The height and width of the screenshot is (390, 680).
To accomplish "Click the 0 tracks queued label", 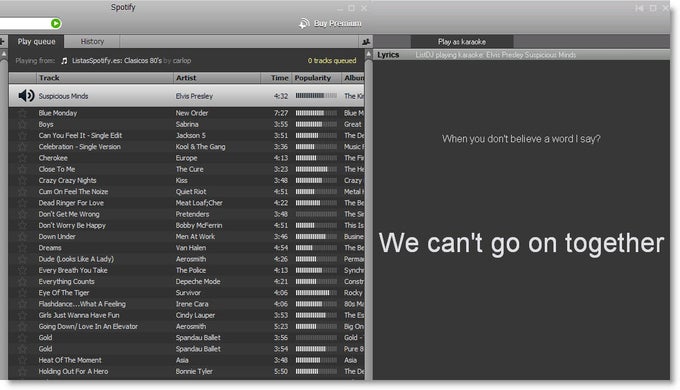I will (x=332, y=61).
